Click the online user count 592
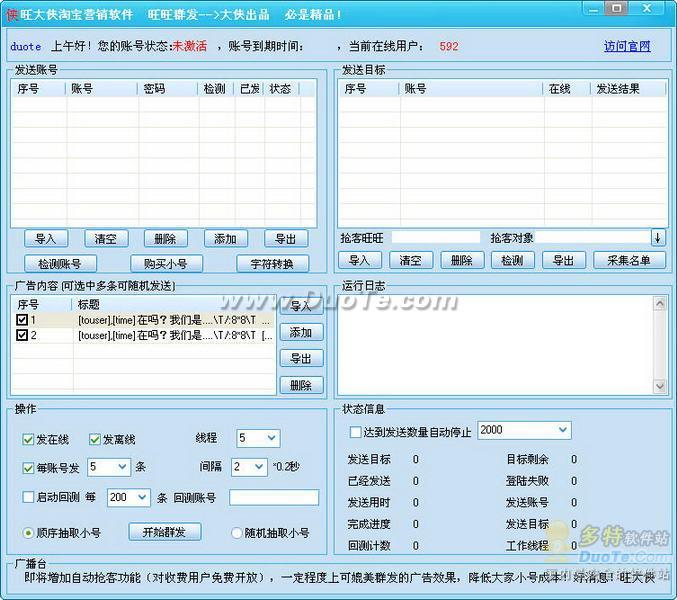Screen dimensions: 677x600 449,46
